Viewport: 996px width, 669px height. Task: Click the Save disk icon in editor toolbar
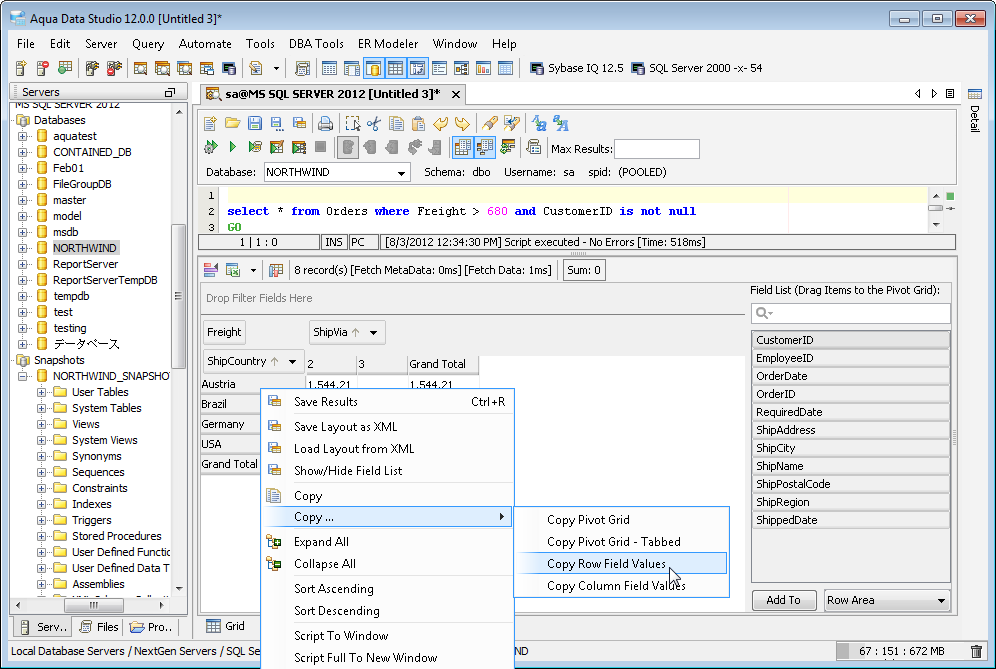click(254, 124)
